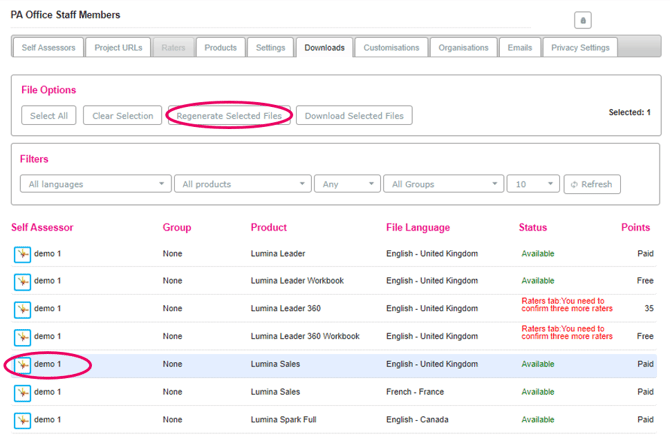Image resolution: width=670 pixels, height=443 pixels.
Task: Click the English Lumina Sales row icon
Action: pos(22,365)
